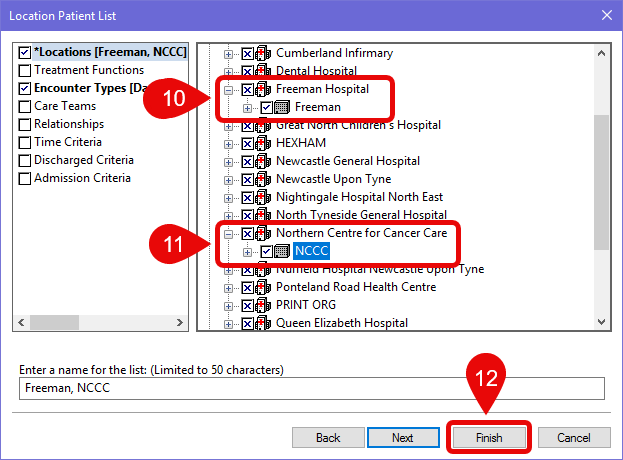Expand the Newcastle Upon Tyne node

[x=228, y=180]
